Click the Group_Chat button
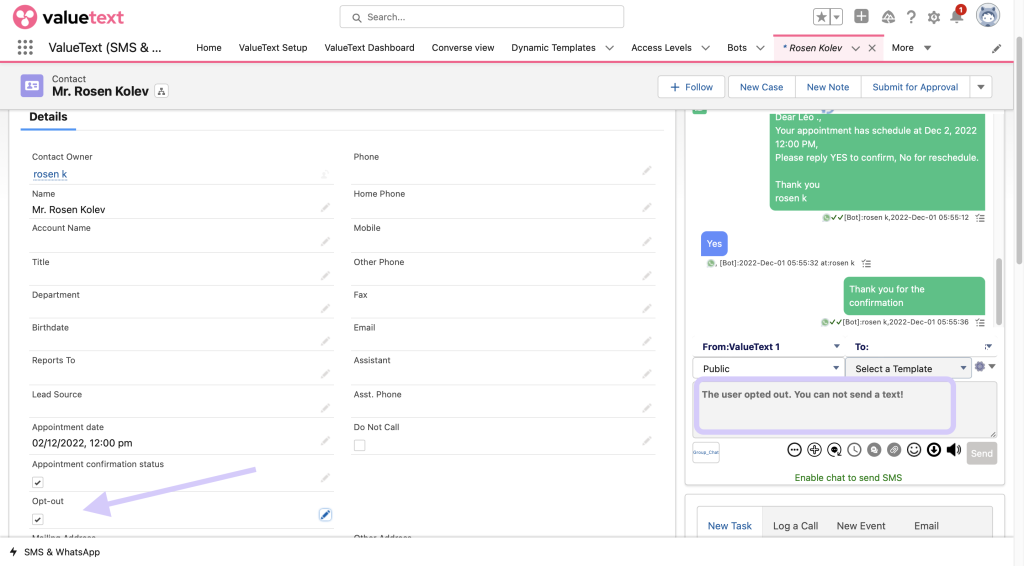The width and height of the screenshot is (1024, 566). pyautogui.click(x=706, y=452)
